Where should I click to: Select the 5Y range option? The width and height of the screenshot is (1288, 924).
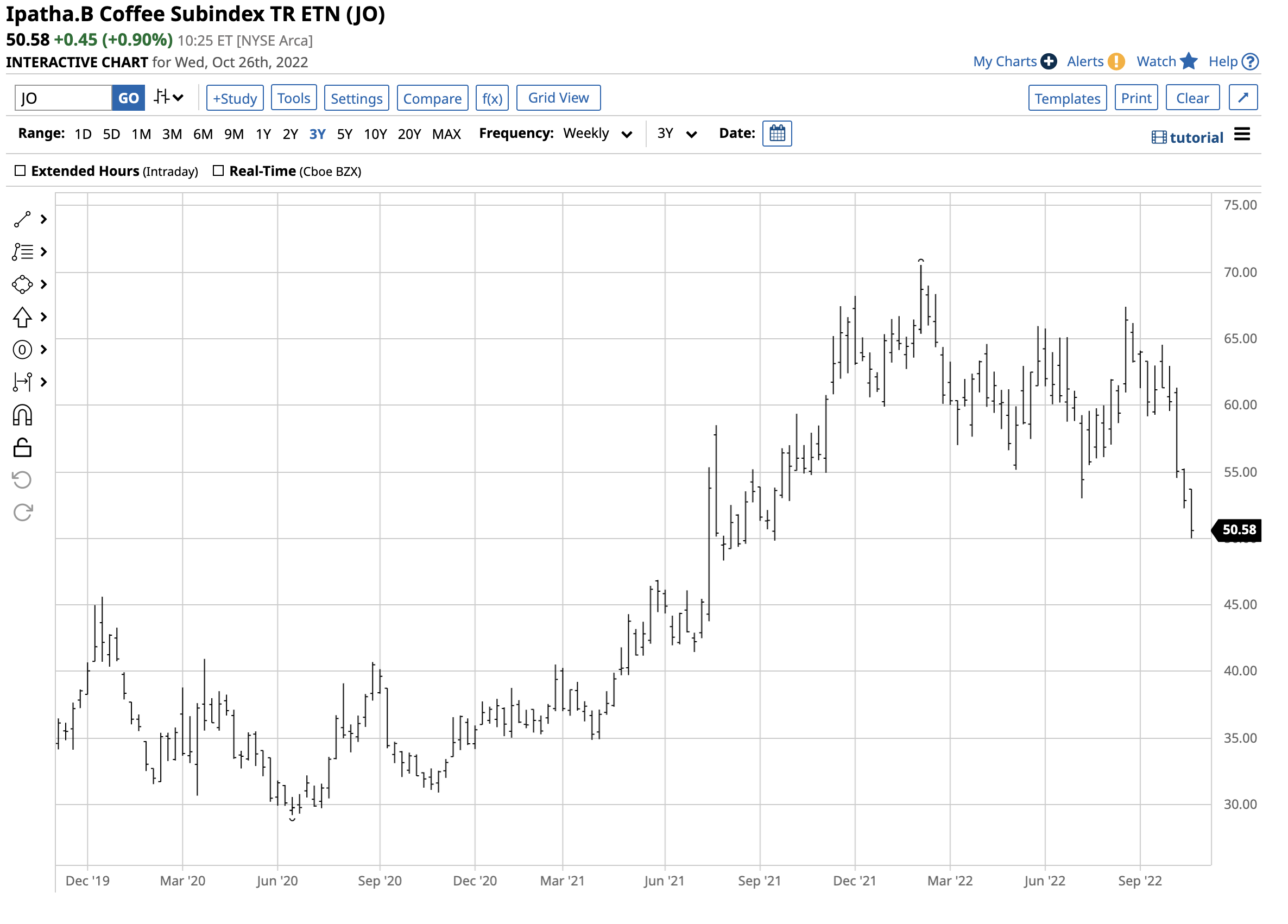click(344, 134)
